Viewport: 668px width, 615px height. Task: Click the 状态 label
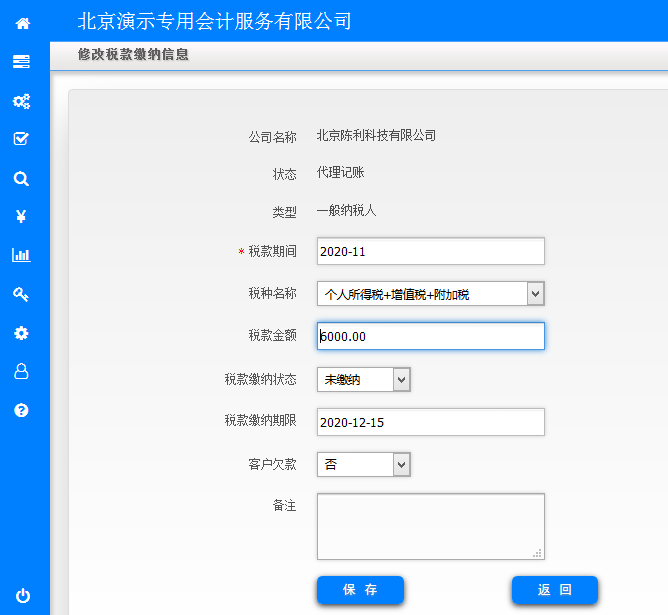(284, 174)
